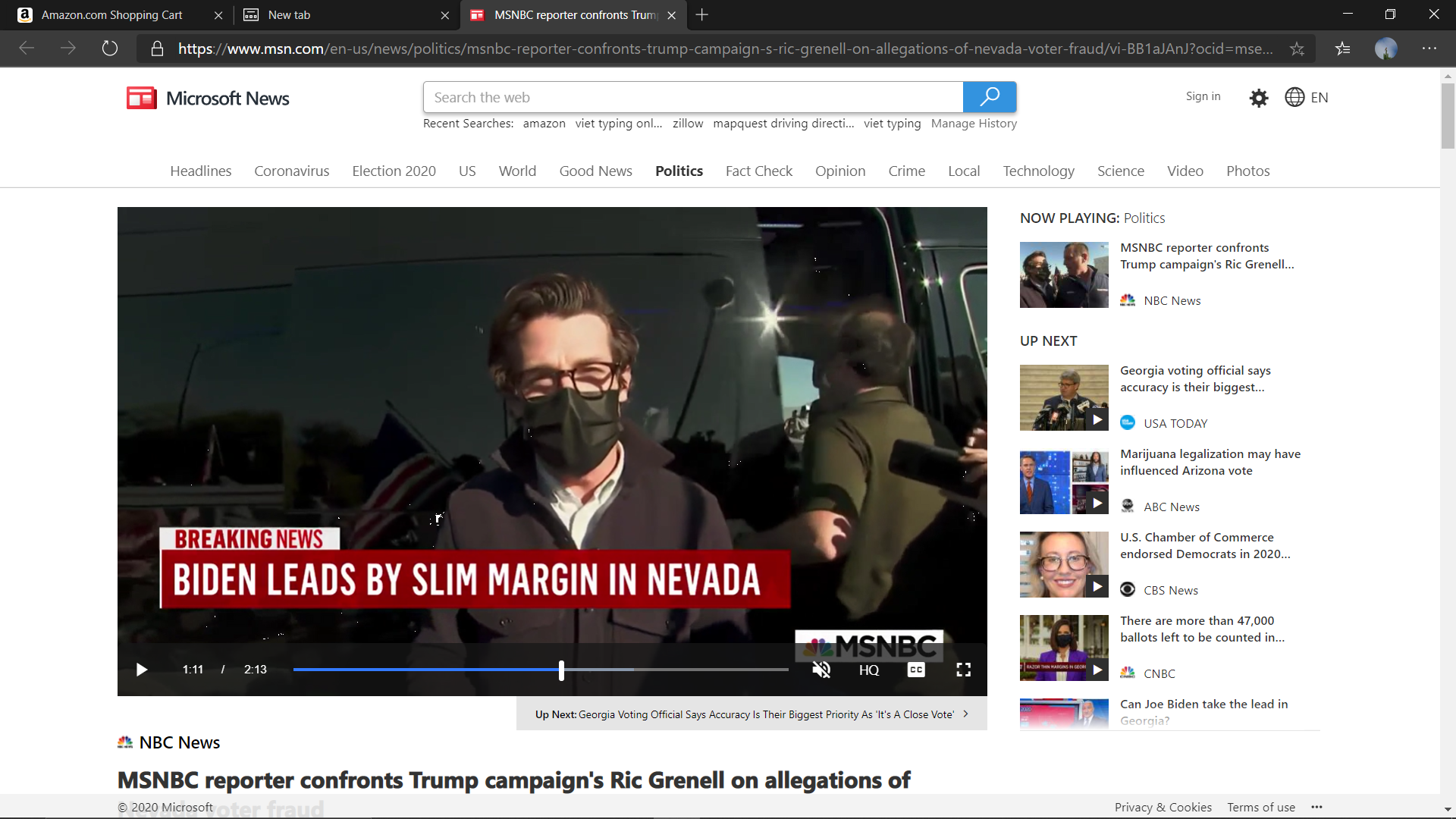
Task: Click page vertical scrollbar thumb
Action: (1448, 116)
